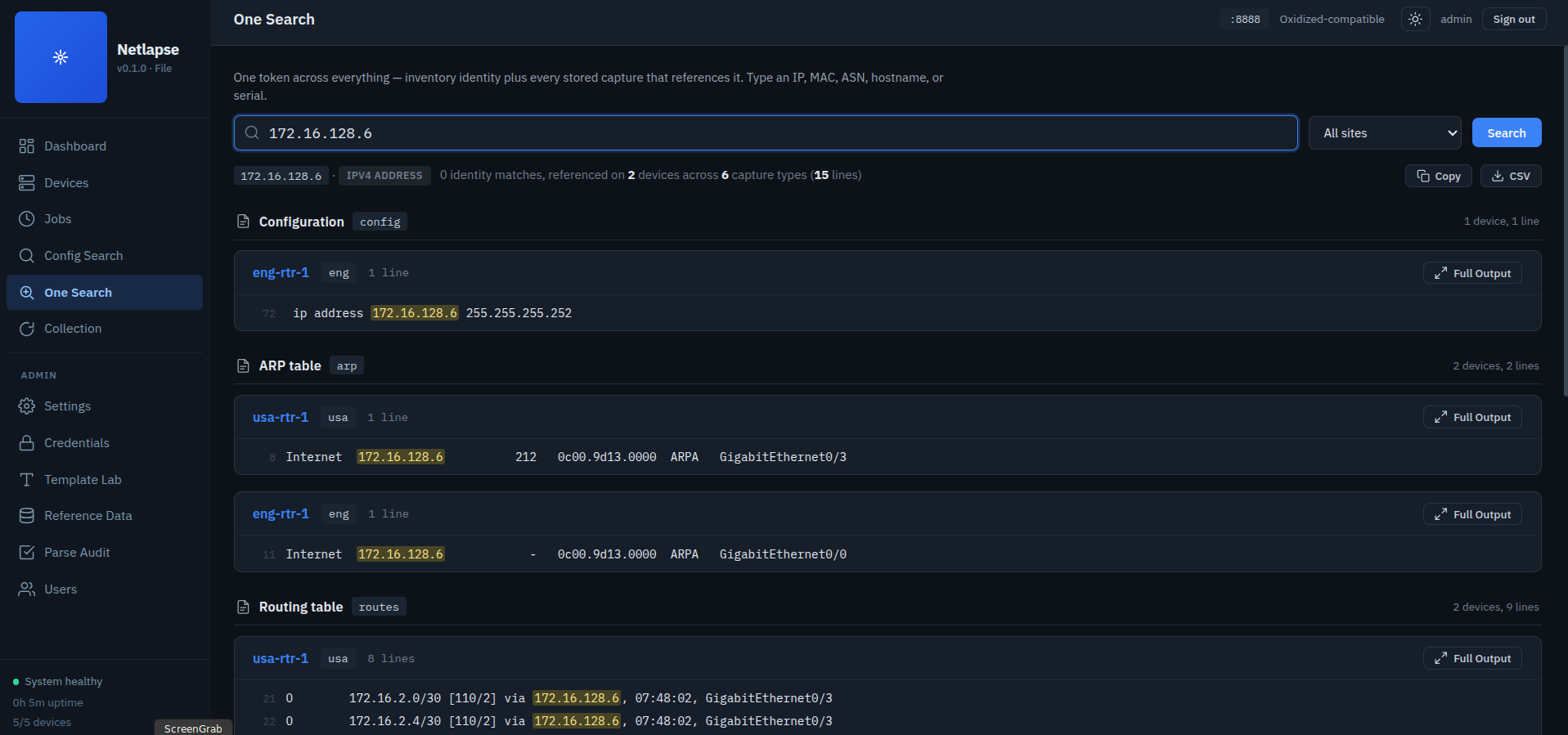
Task: Go to Devices in the sidebar
Action: (105, 183)
